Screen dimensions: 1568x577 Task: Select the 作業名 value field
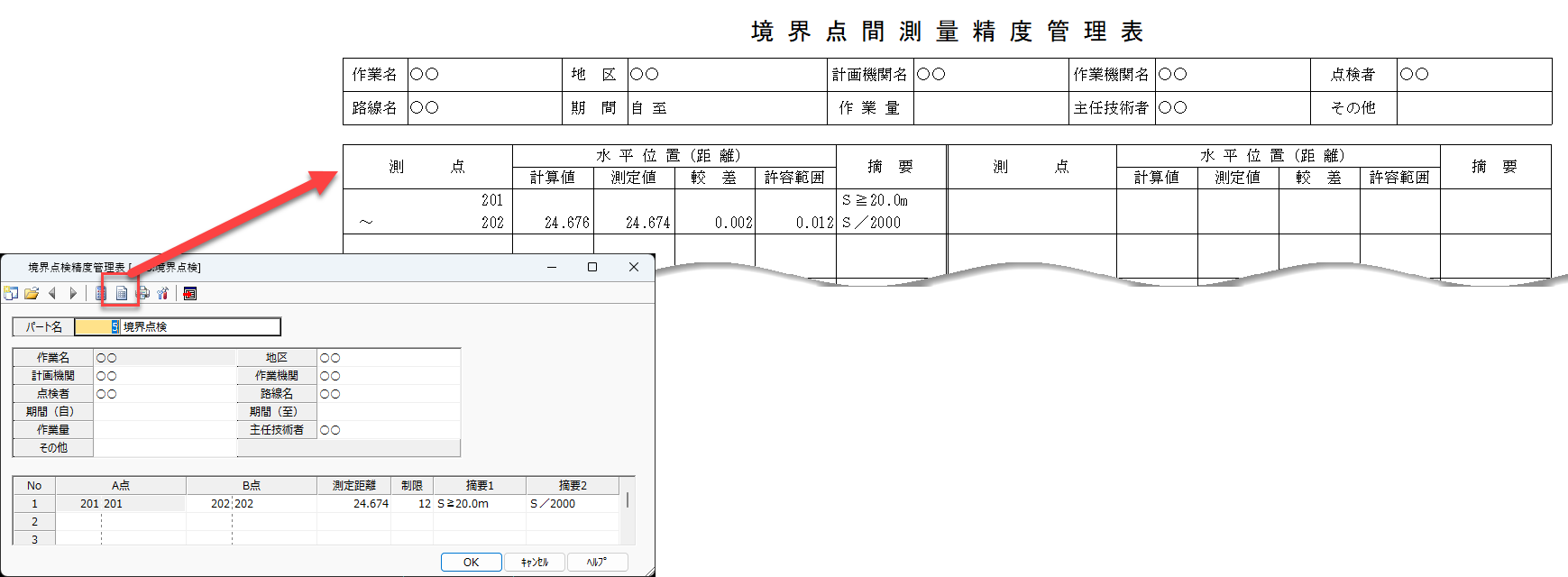pos(164,358)
